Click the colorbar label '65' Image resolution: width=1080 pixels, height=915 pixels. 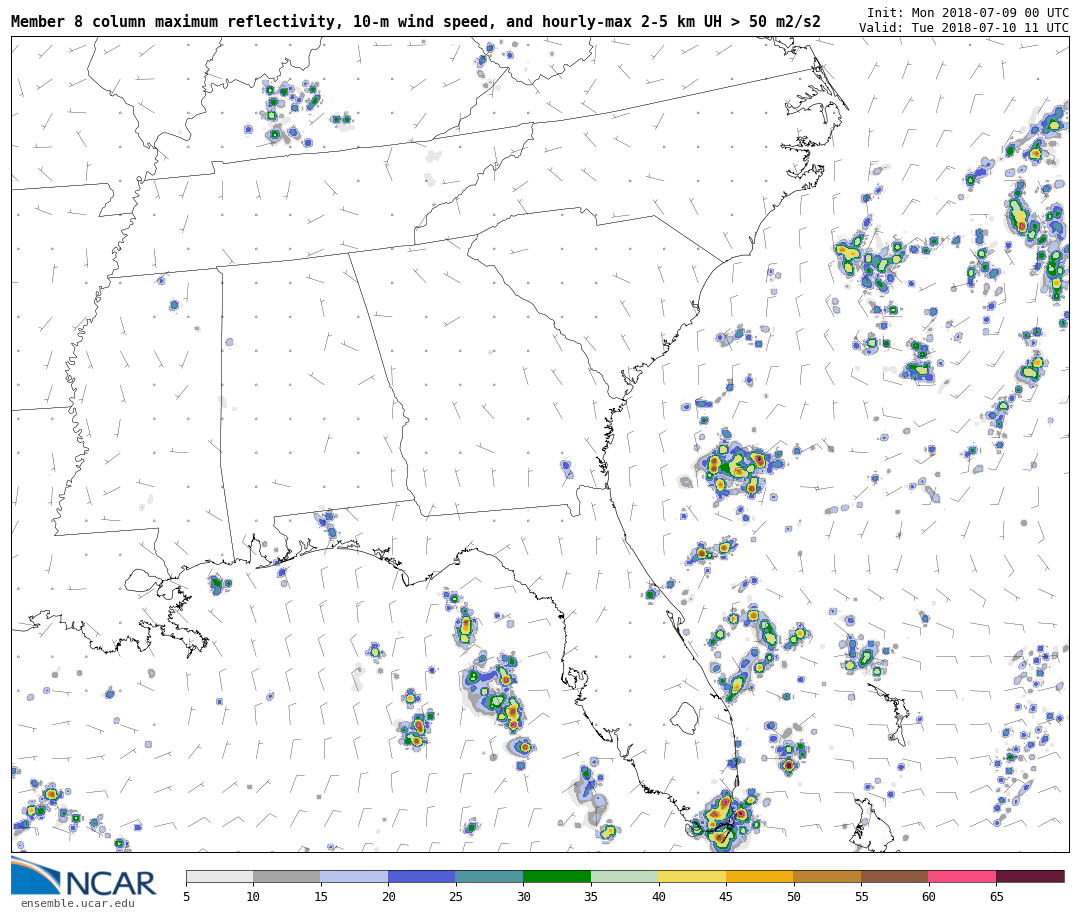point(996,896)
